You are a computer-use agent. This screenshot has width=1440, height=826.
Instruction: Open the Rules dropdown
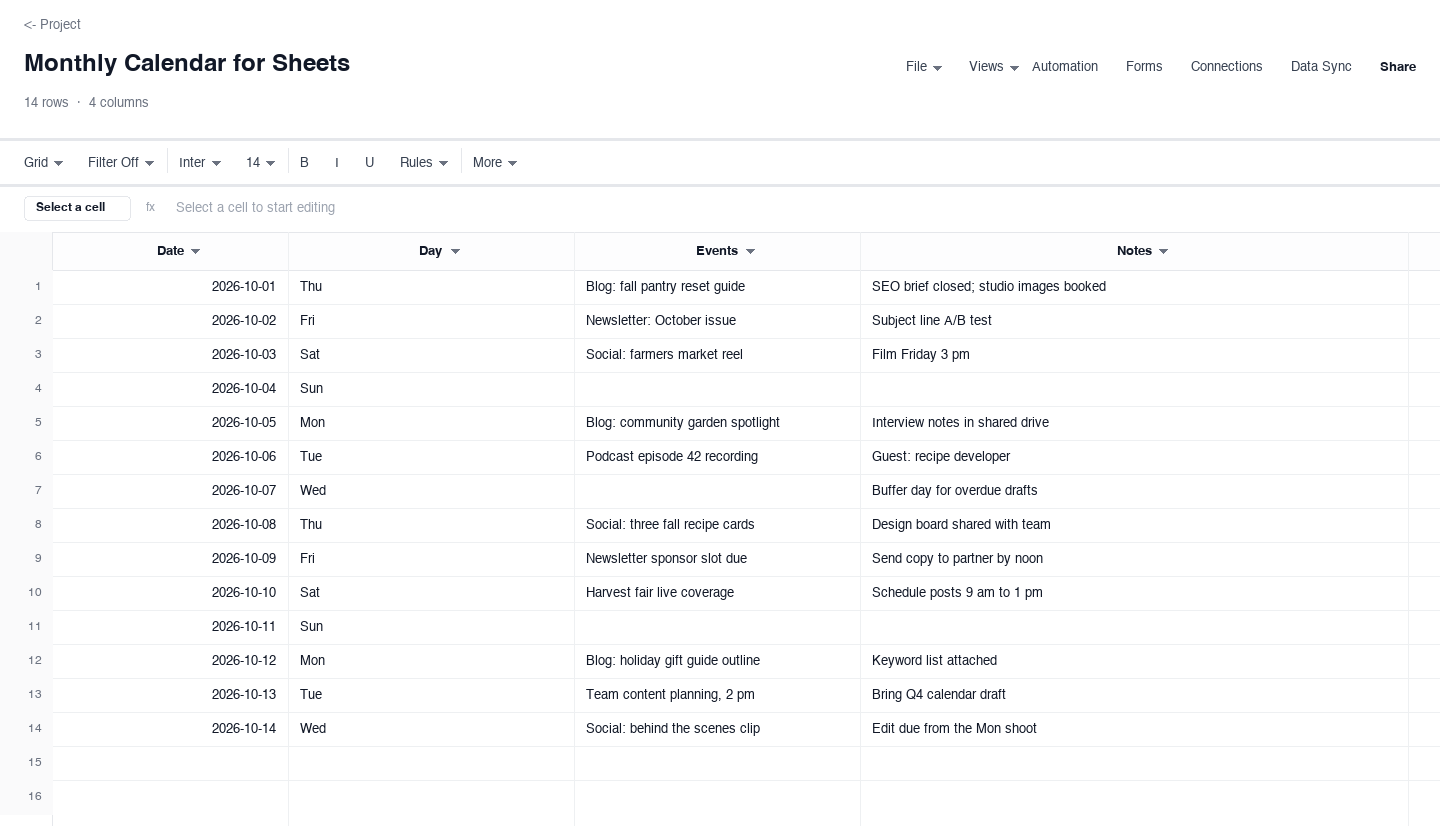[424, 162]
